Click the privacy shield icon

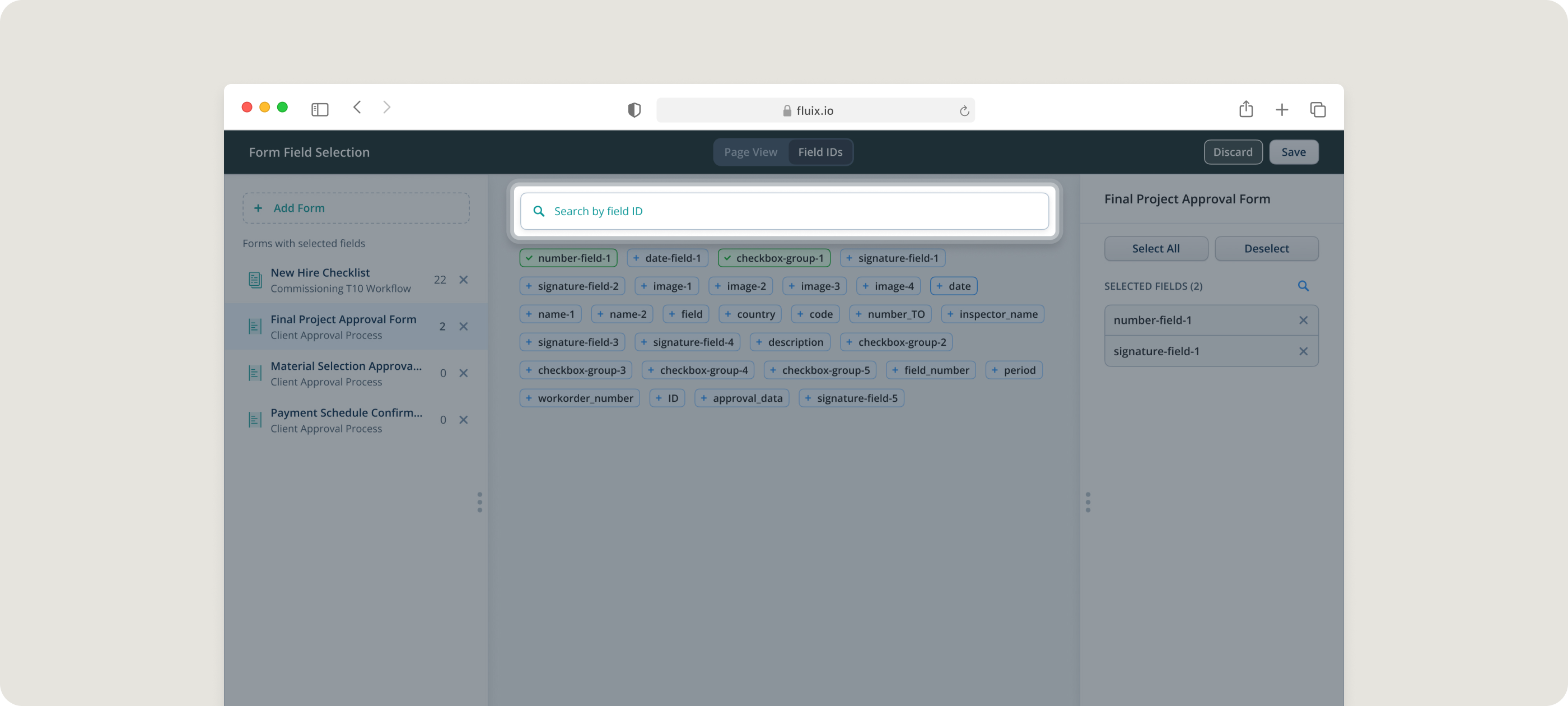point(634,110)
